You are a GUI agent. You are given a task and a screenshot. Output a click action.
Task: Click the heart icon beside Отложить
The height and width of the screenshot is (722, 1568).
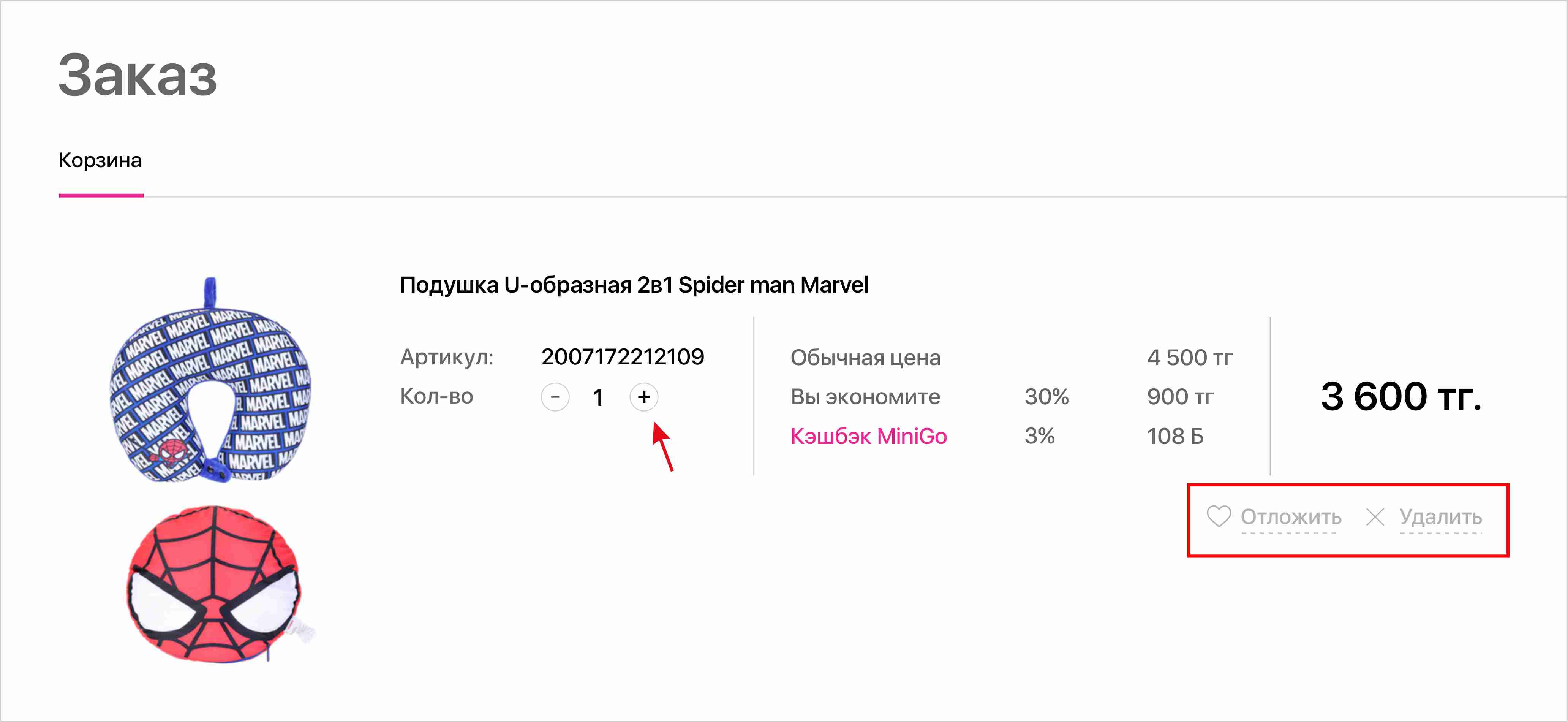pyautogui.click(x=1219, y=516)
